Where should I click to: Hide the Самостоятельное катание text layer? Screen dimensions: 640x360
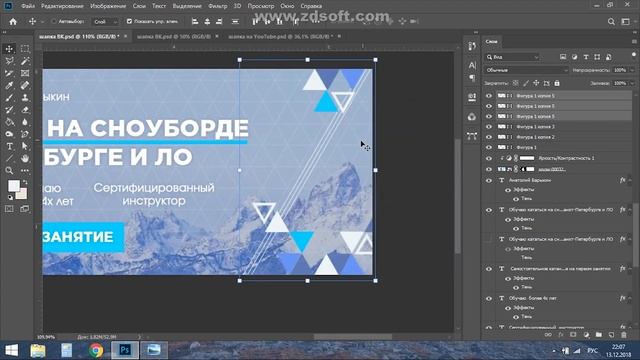click(x=489, y=269)
